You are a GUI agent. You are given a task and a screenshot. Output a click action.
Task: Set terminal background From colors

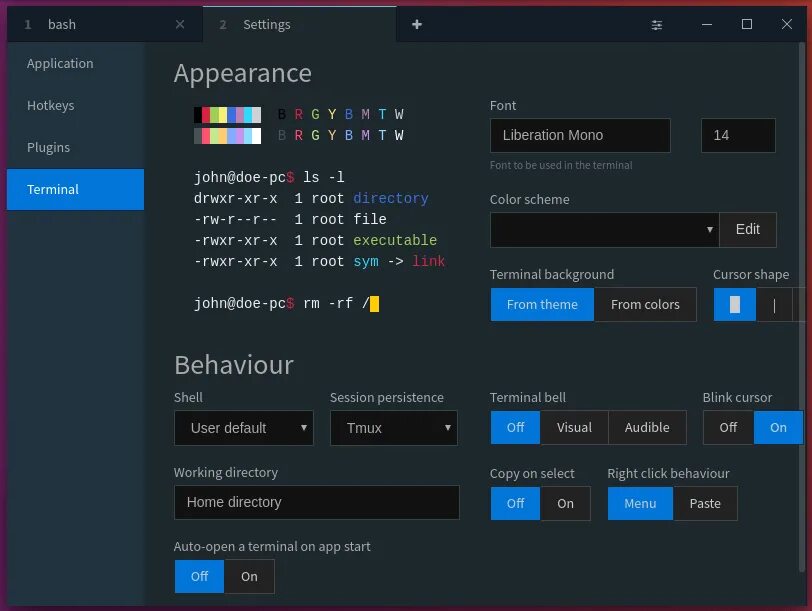tap(645, 304)
